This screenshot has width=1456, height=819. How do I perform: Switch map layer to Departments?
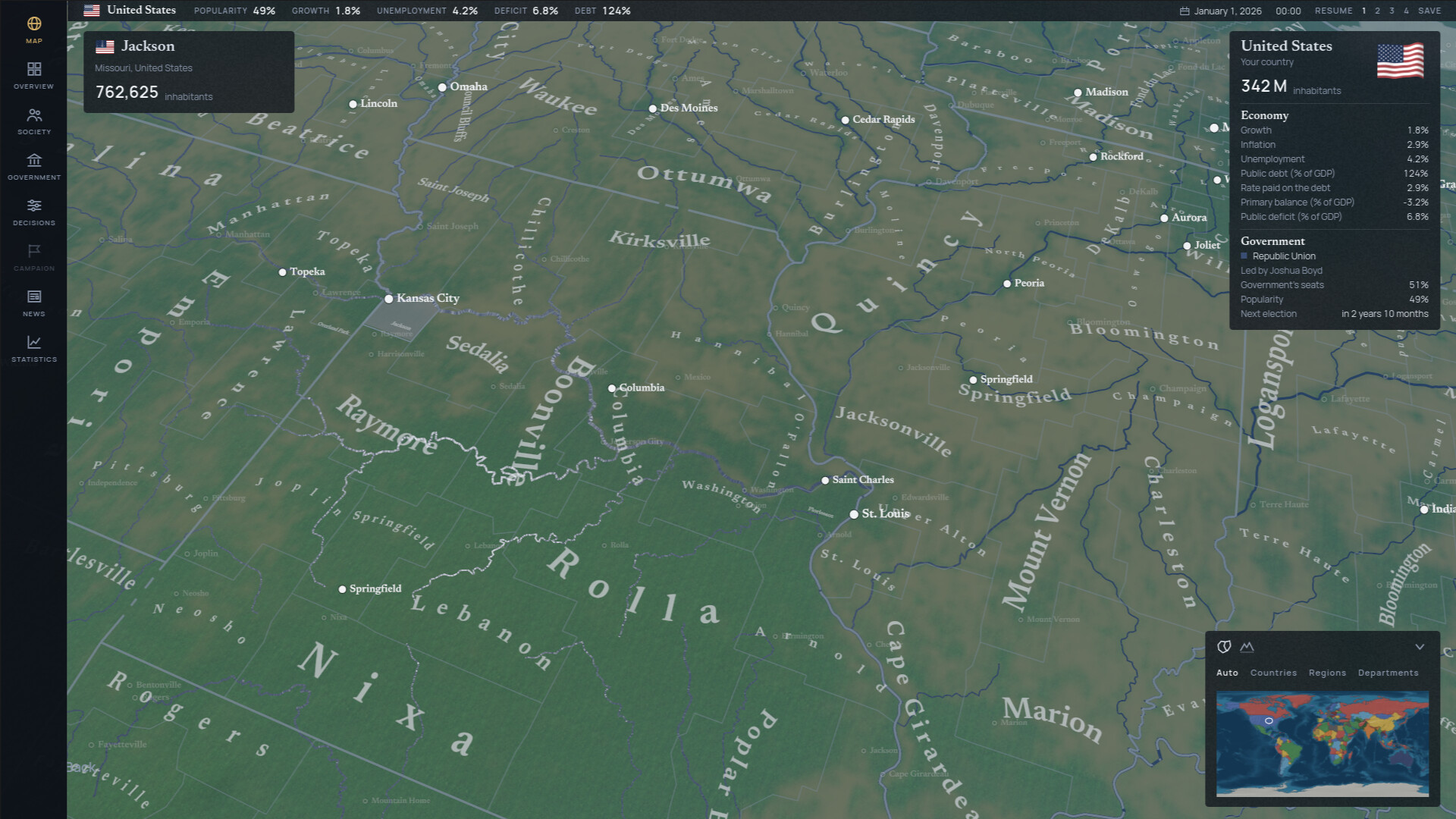click(x=1388, y=673)
